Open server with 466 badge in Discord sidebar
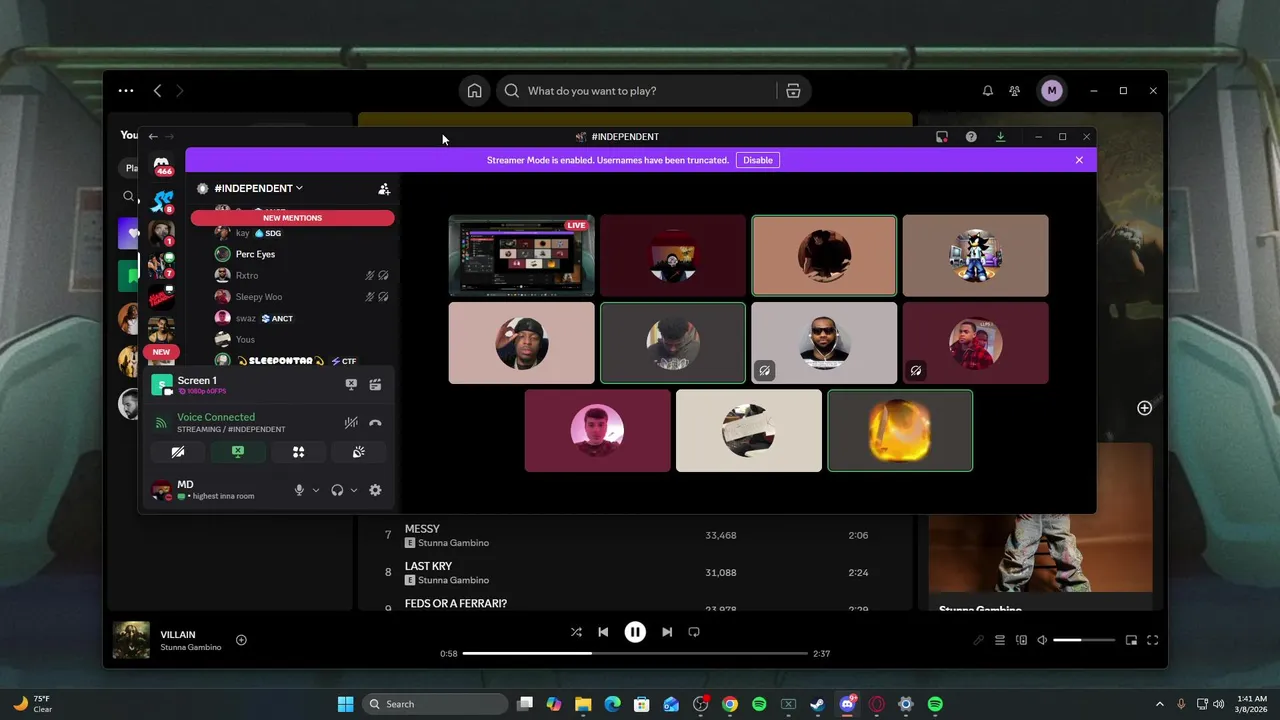Viewport: 1280px width, 720px height. tap(161, 166)
